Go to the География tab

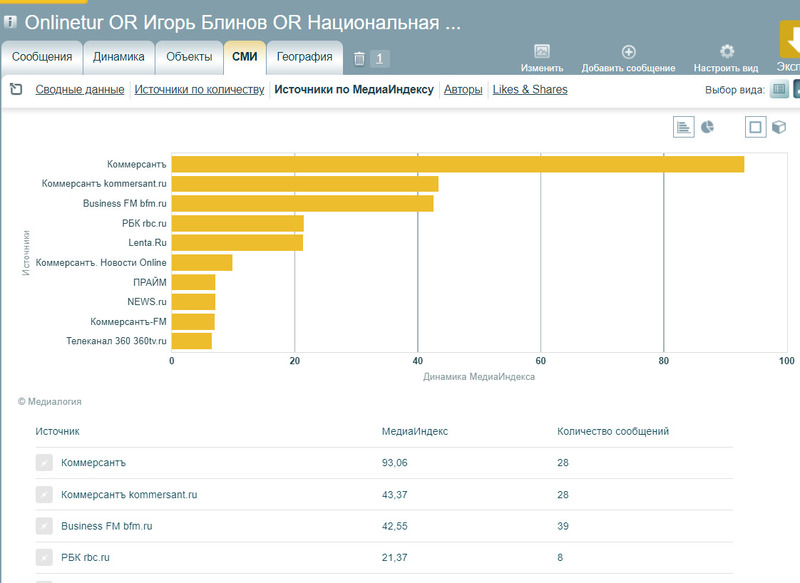tap(305, 57)
